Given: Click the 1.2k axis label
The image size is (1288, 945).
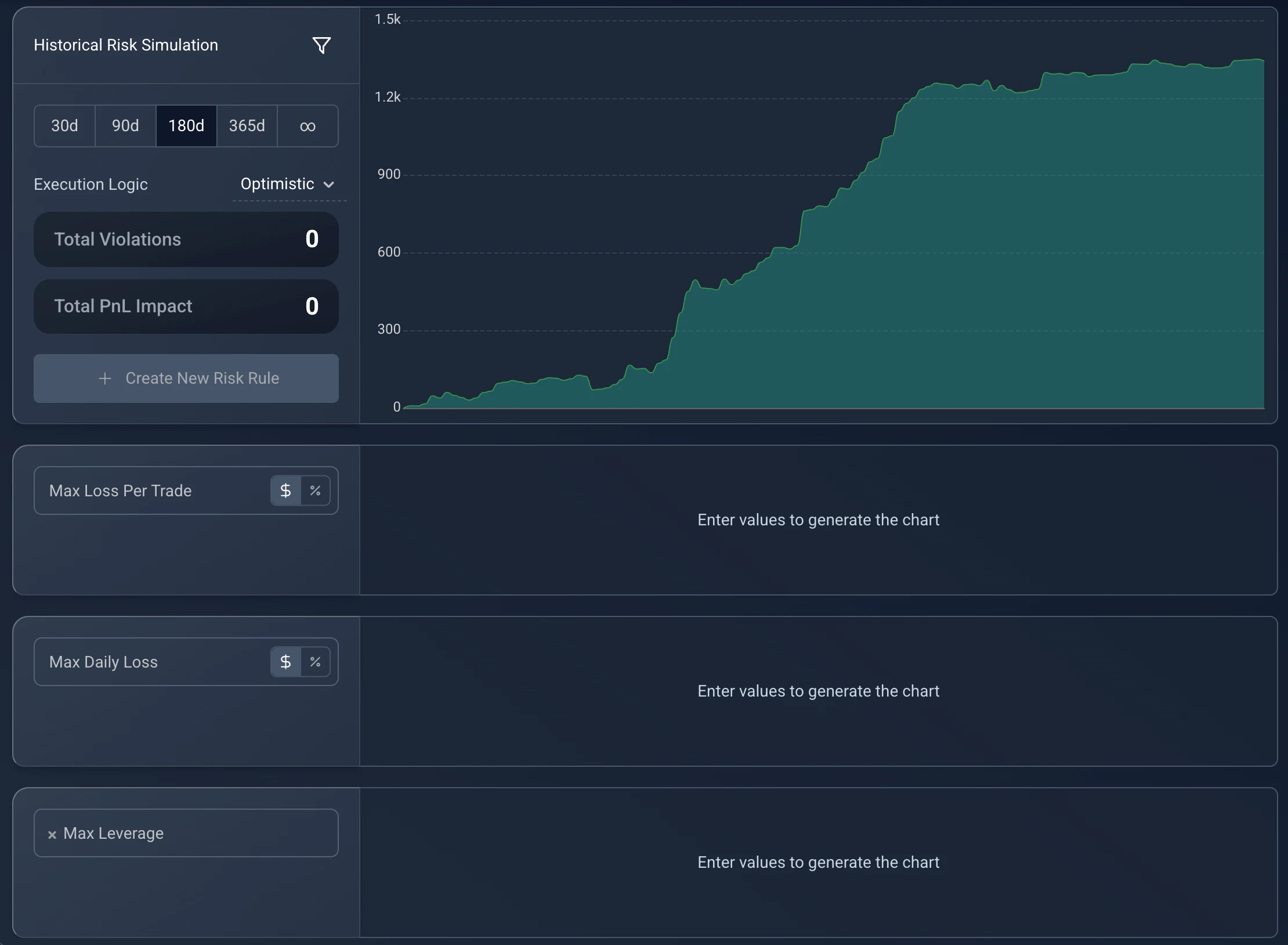Looking at the screenshot, I should (388, 97).
